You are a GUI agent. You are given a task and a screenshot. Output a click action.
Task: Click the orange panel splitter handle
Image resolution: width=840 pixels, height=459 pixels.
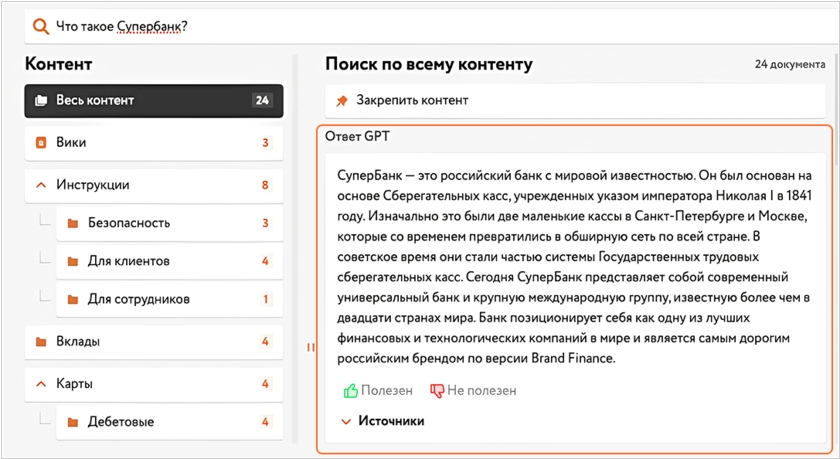coord(311,347)
